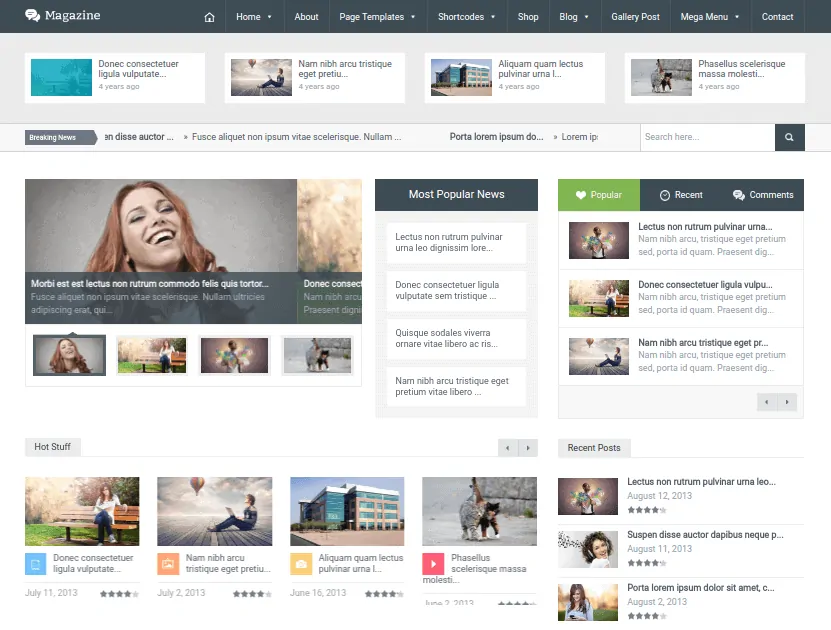Click star rating under August 12, 2013
Image resolution: width=831 pixels, height=630 pixels.
click(647, 510)
